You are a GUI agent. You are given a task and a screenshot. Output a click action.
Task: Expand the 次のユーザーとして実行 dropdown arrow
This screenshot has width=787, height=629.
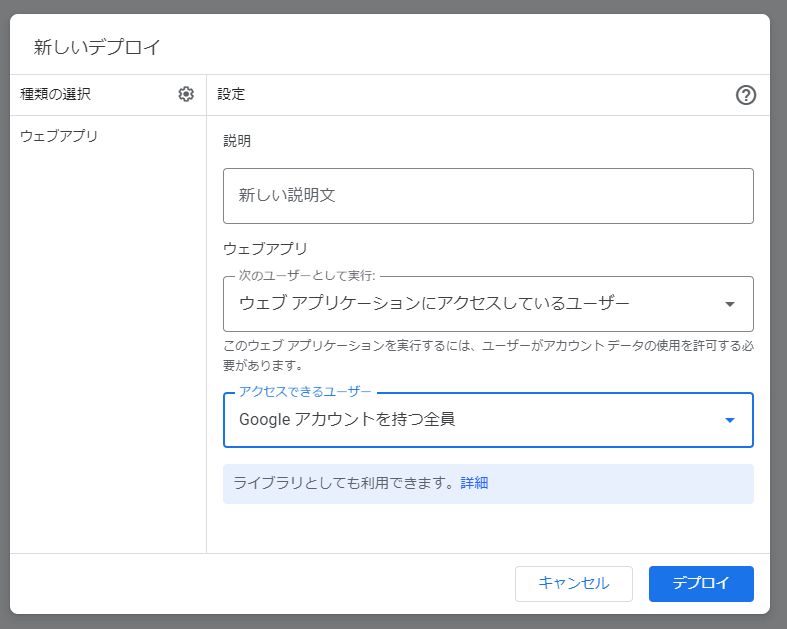[x=730, y=304]
